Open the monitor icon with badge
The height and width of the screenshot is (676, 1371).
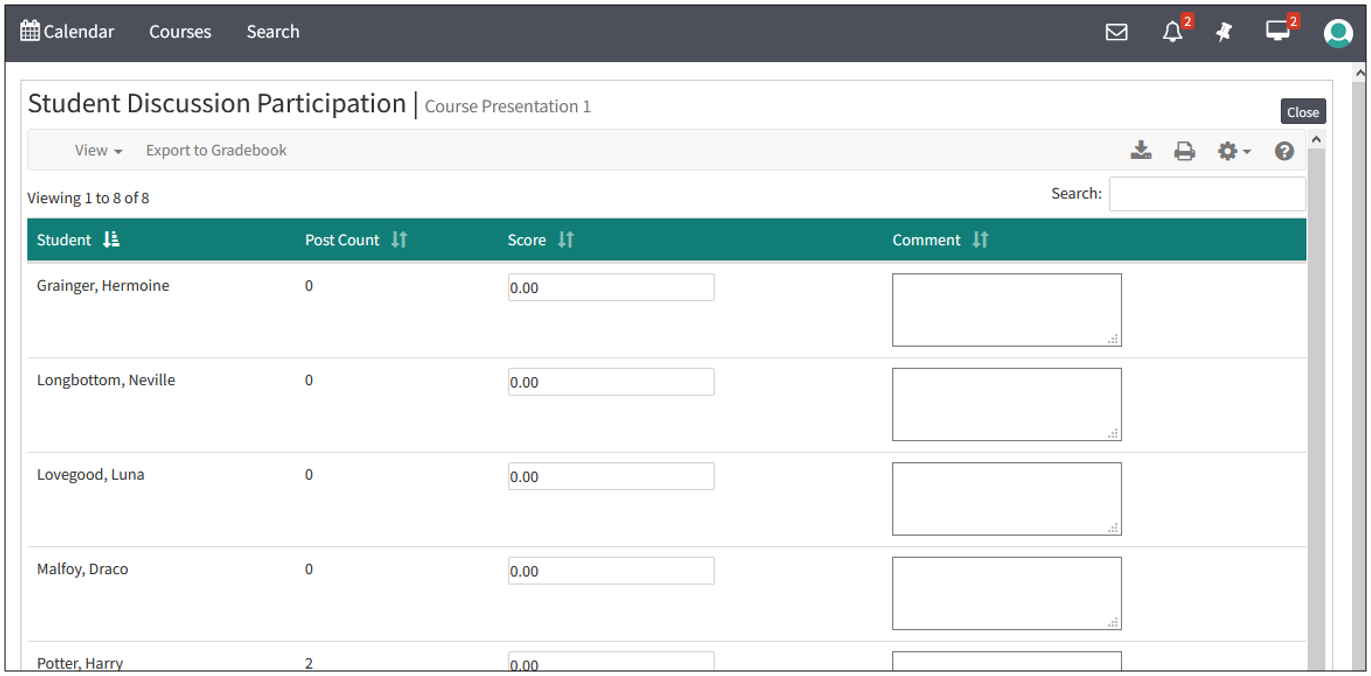click(1278, 31)
